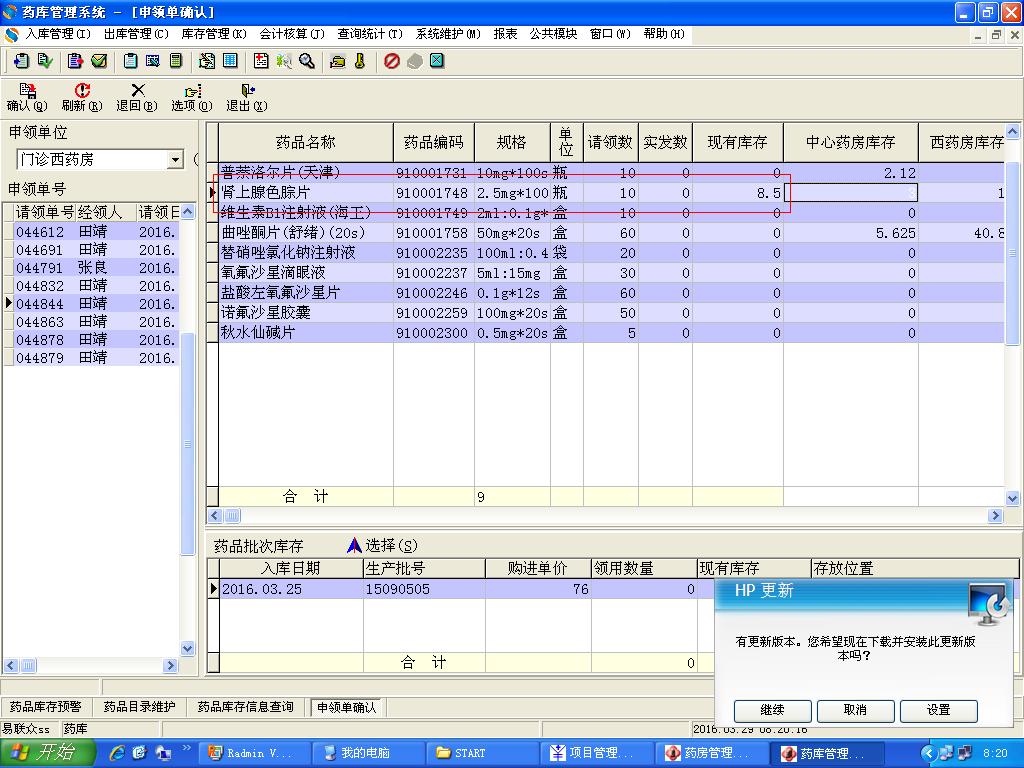
Task: Click the green calculator toolbar icon
Action: coord(176,61)
